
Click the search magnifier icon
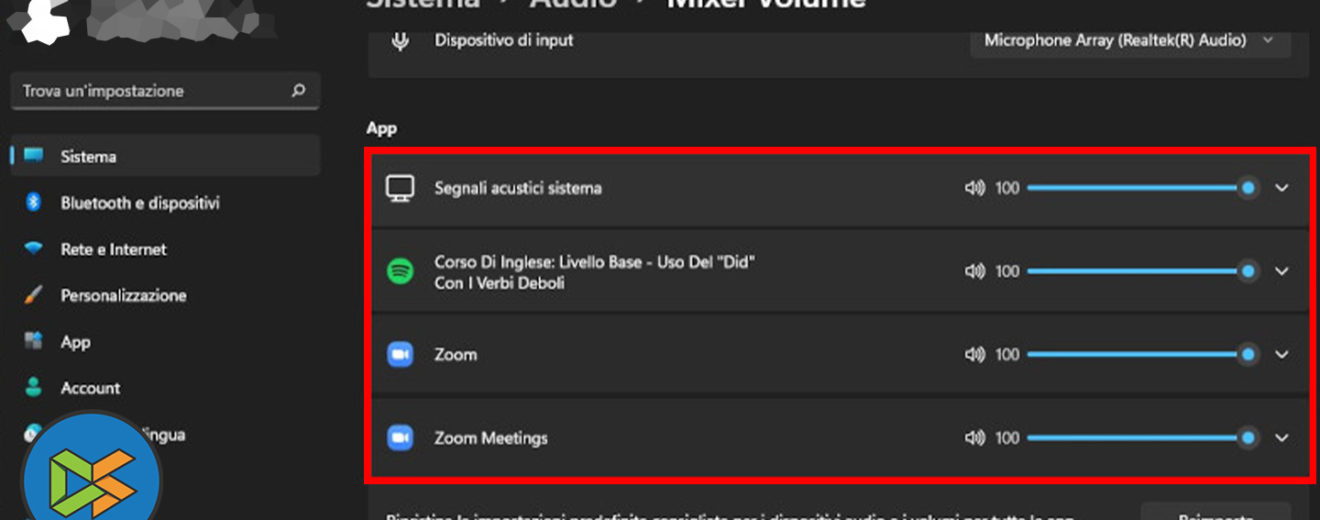click(x=298, y=91)
